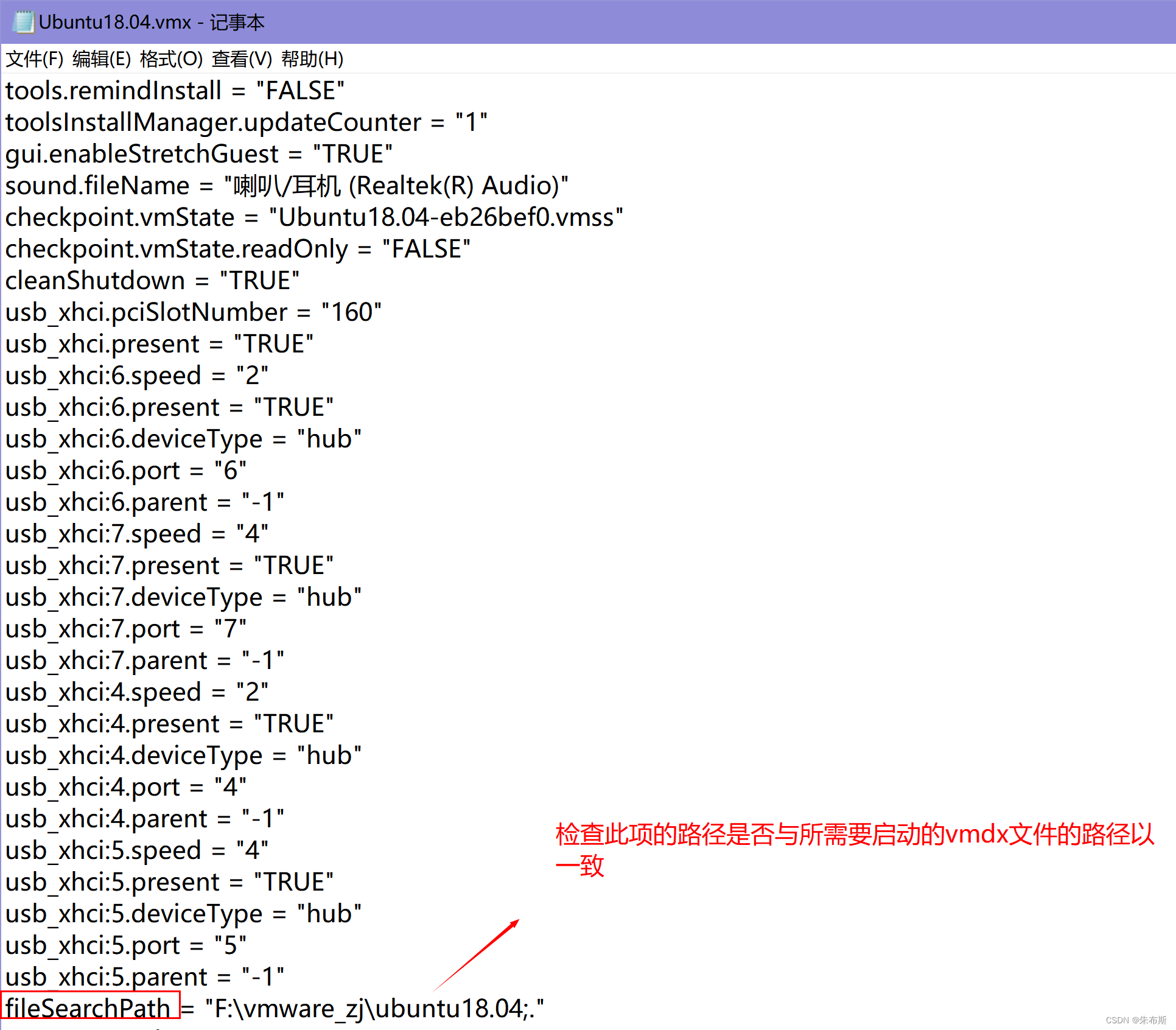Click the Notepad icon in title bar
The height and width of the screenshot is (1030, 1176).
[x=23, y=22]
